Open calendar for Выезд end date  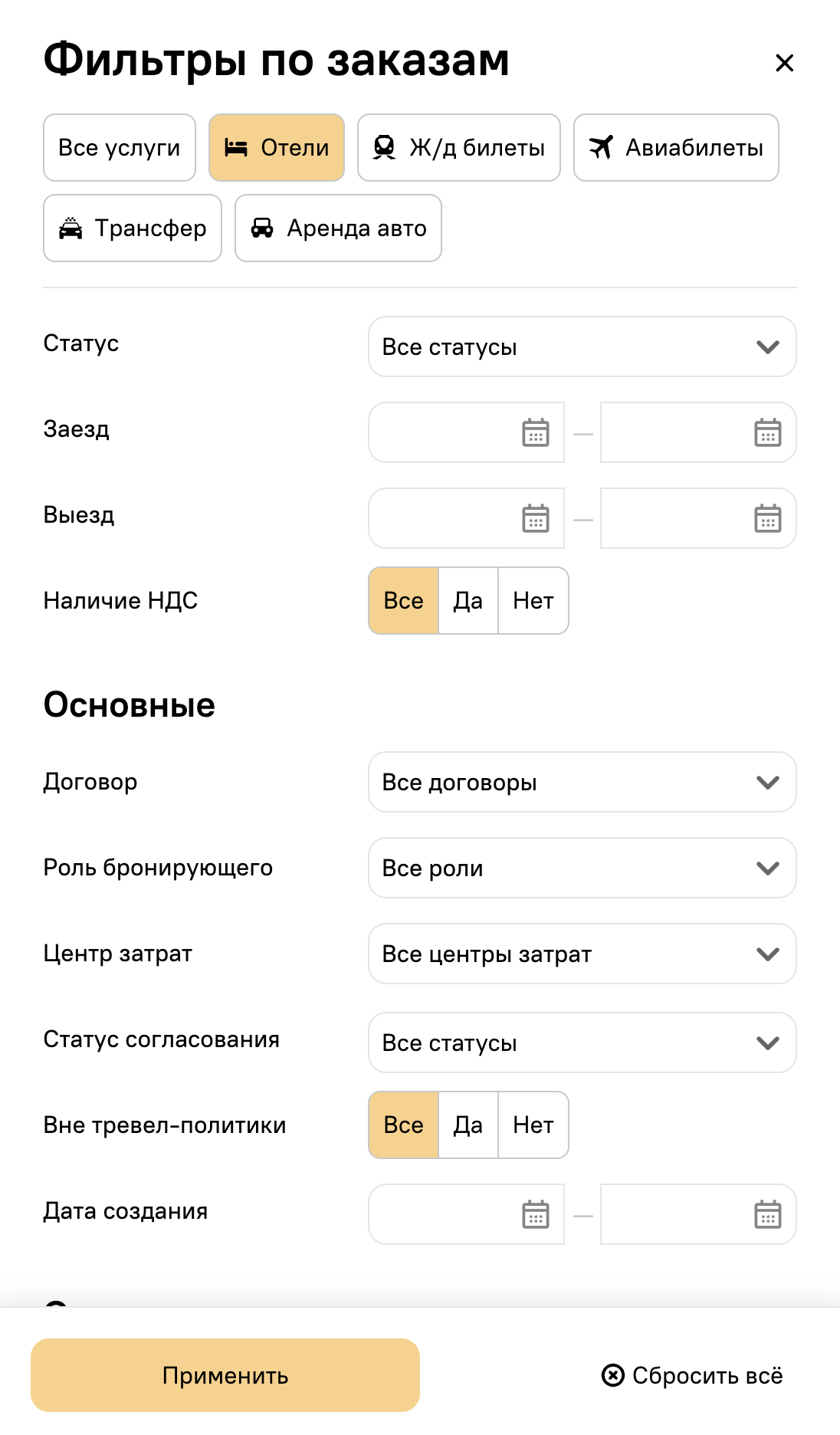click(x=767, y=518)
